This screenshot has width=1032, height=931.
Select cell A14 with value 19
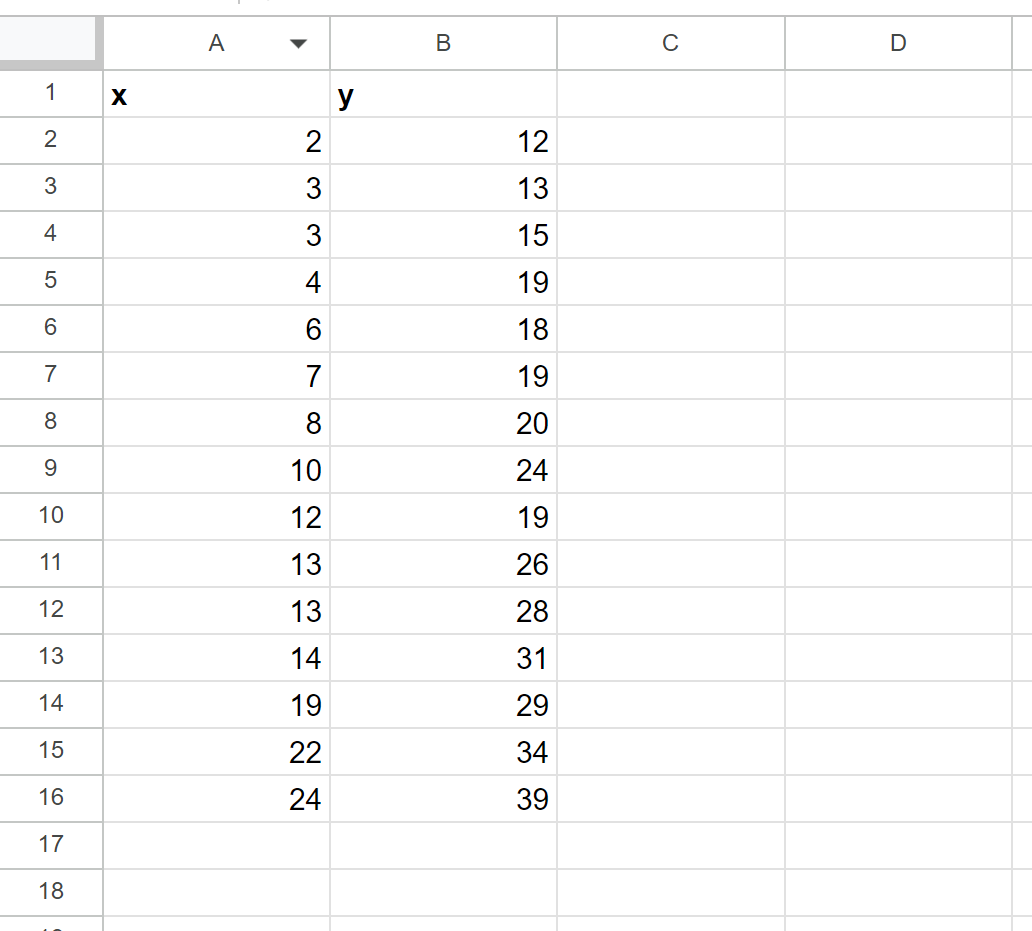217,705
